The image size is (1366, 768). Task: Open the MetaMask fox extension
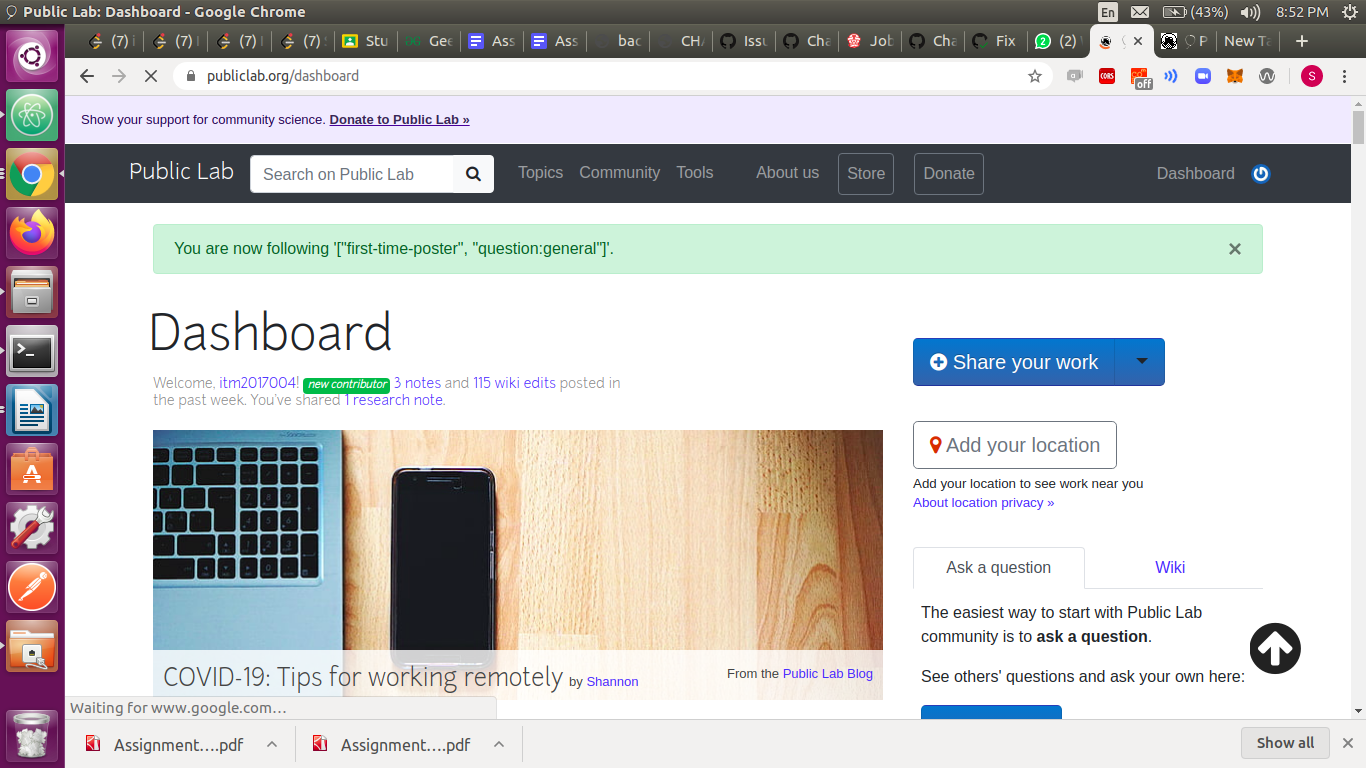pyautogui.click(x=1235, y=76)
